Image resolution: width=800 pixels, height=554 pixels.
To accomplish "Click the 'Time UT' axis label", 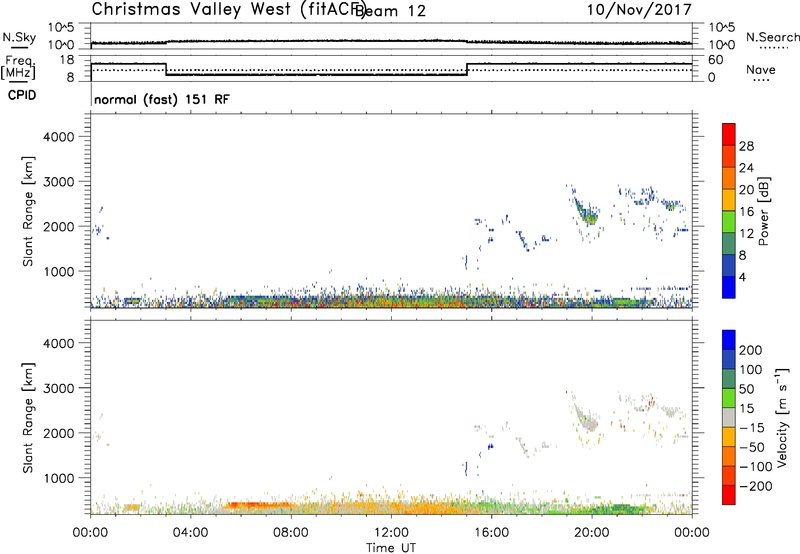I will pyautogui.click(x=391, y=548).
